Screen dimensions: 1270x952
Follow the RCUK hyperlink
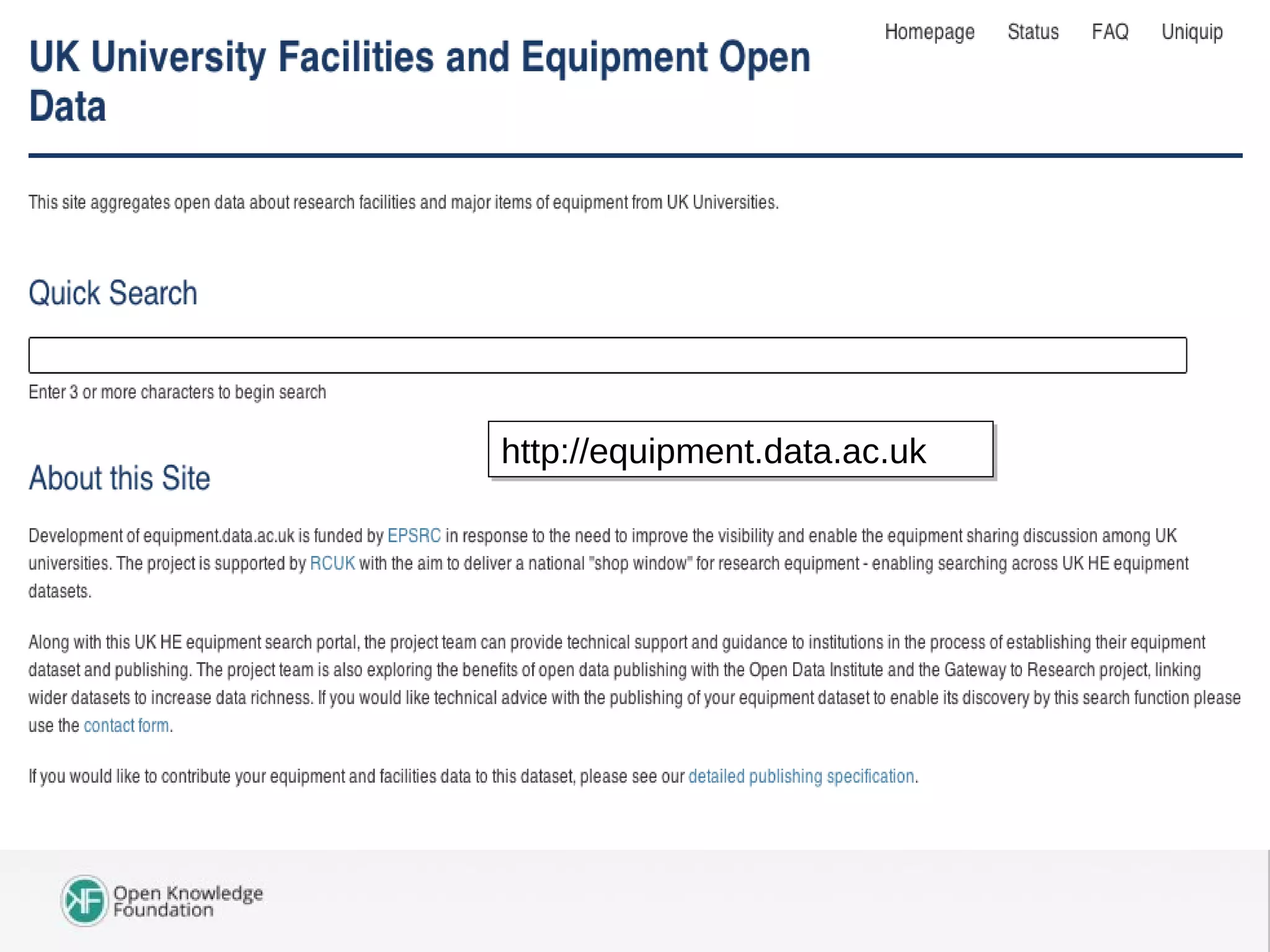332,563
